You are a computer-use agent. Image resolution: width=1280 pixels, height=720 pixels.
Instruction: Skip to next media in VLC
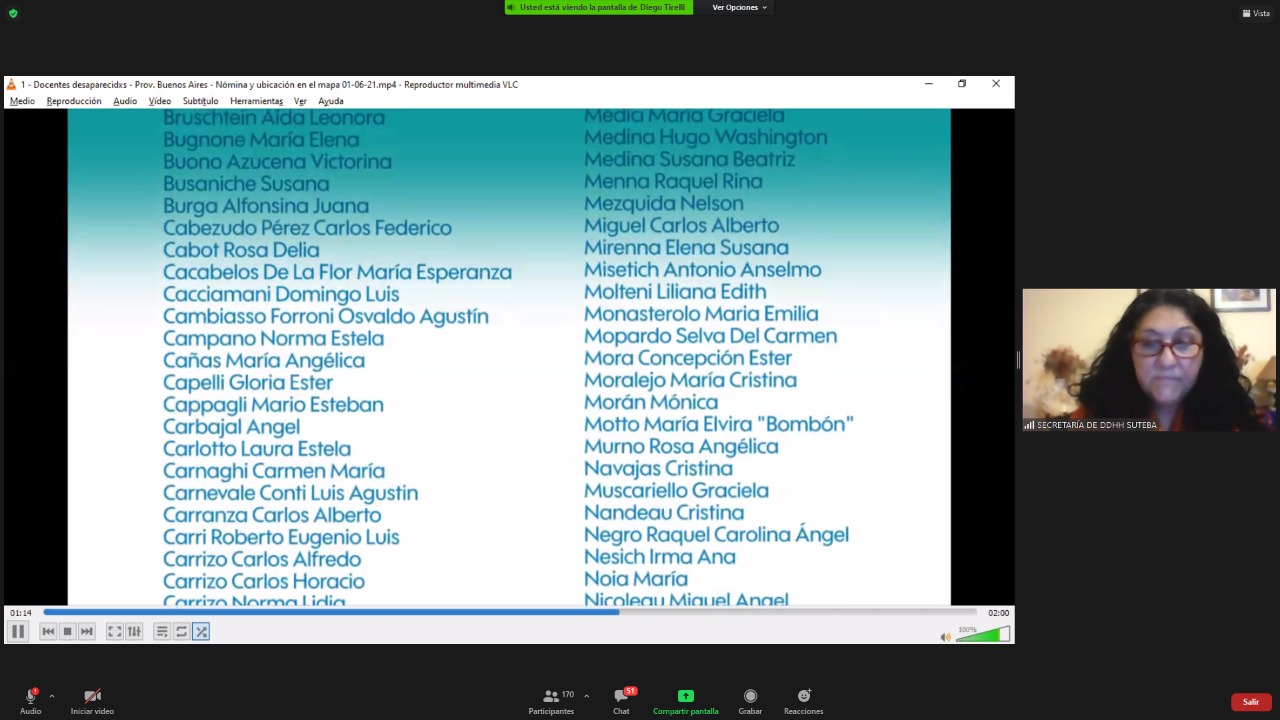click(x=87, y=631)
